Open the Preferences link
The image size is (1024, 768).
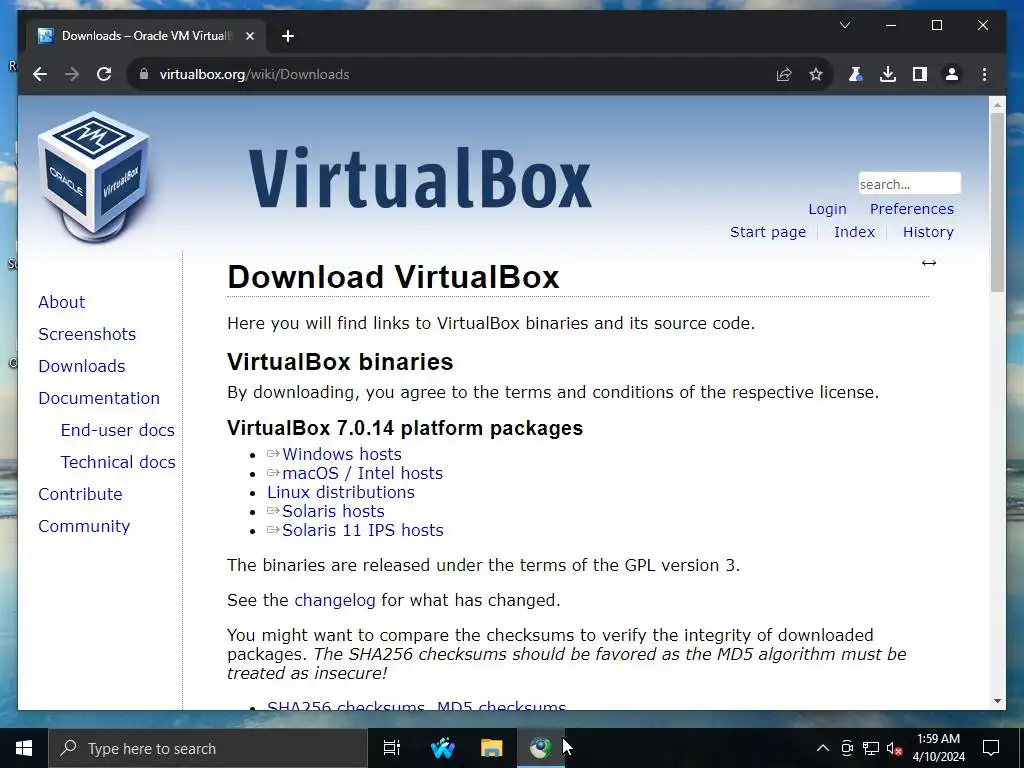[912, 209]
